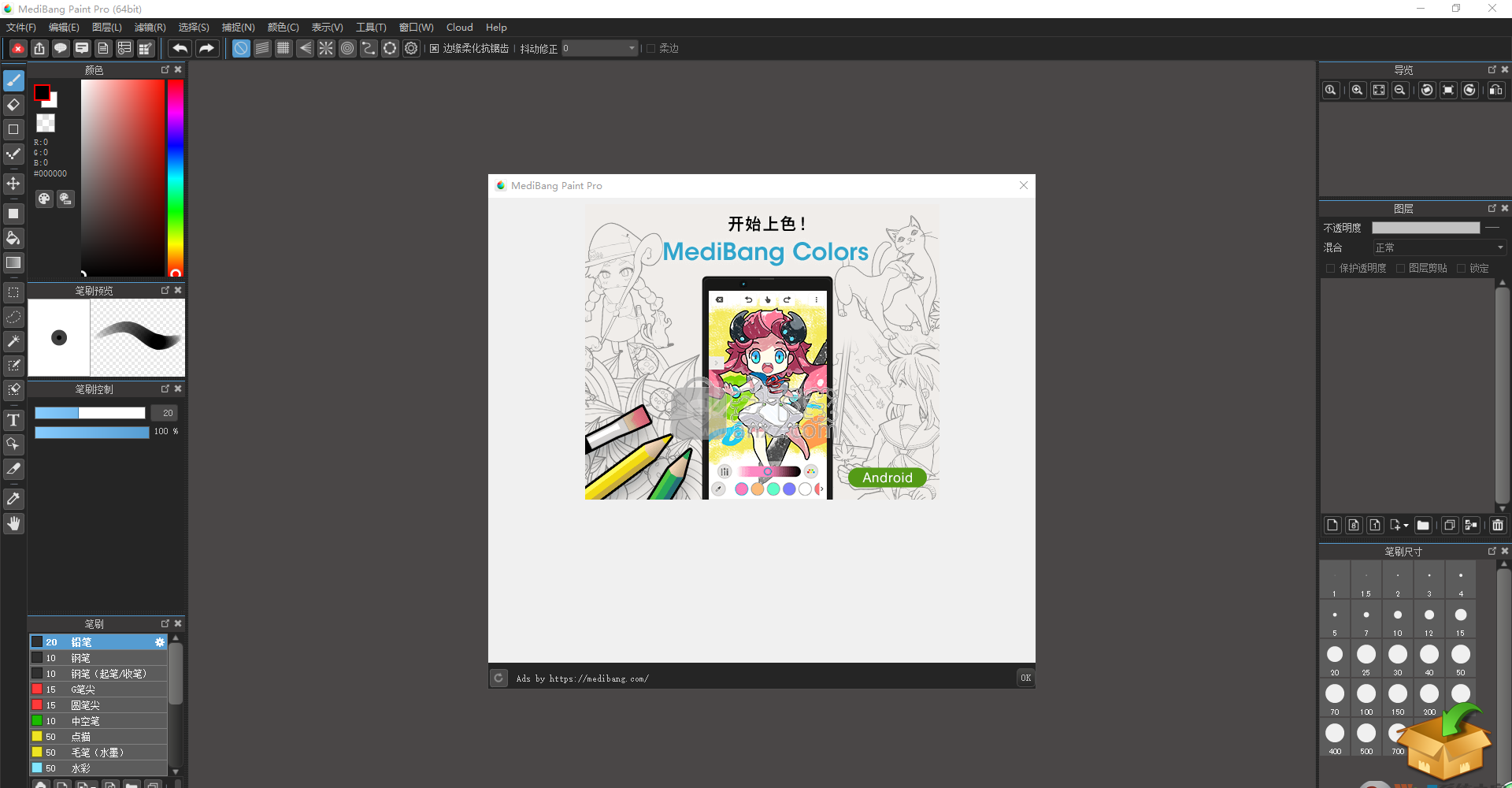Screen dimensions: 1512x788
Task: Delete layer with the trash icon
Action: [1498, 525]
